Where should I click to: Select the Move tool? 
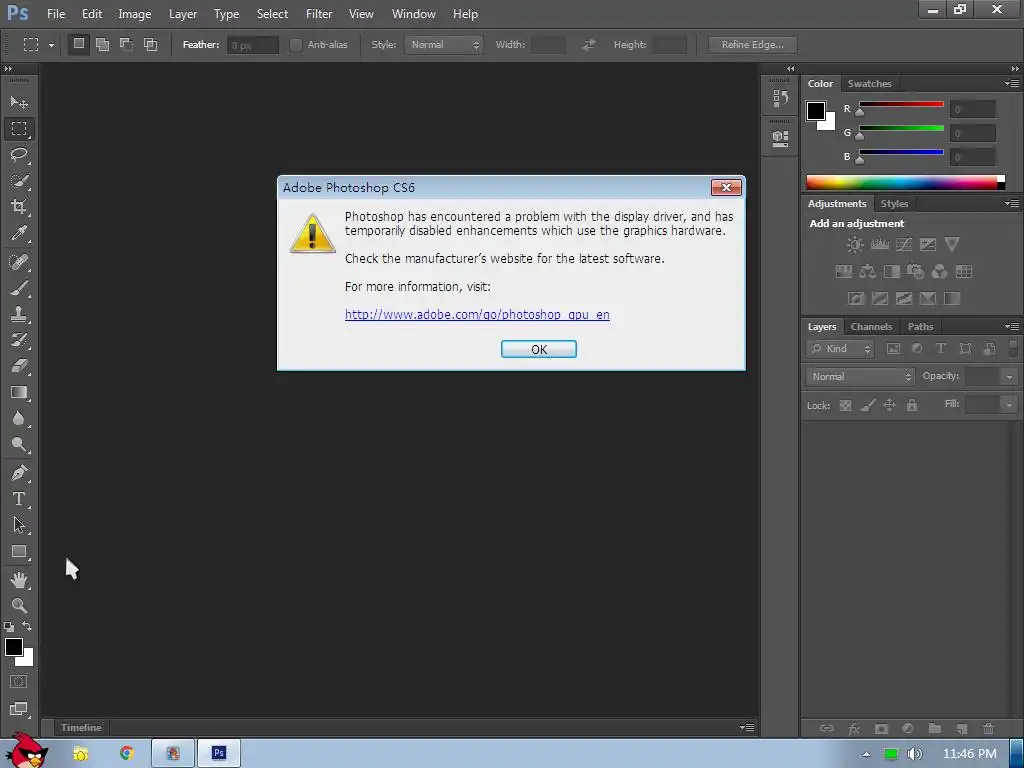click(x=19, y=103)
